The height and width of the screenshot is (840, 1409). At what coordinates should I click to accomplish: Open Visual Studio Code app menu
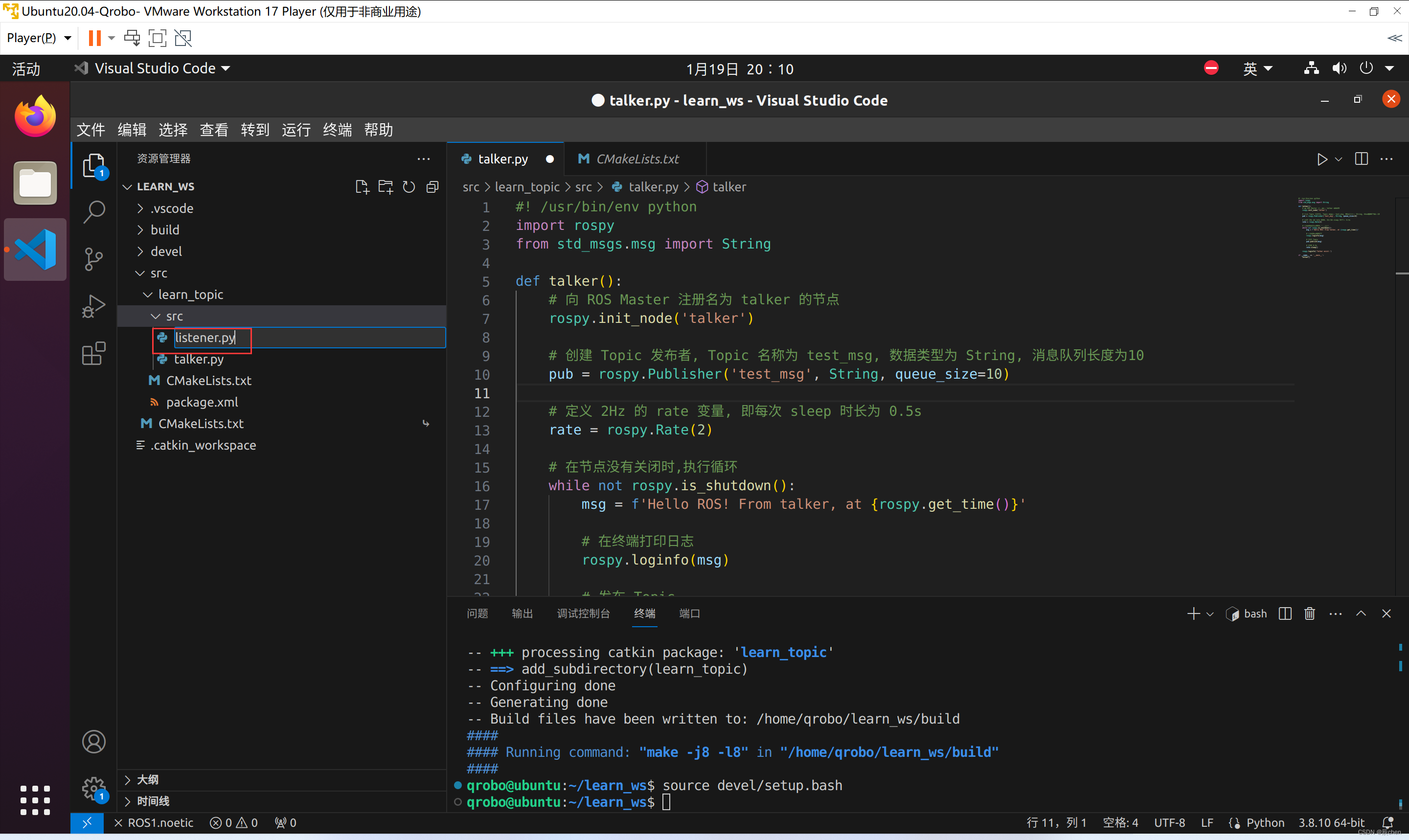pos(153,68)
